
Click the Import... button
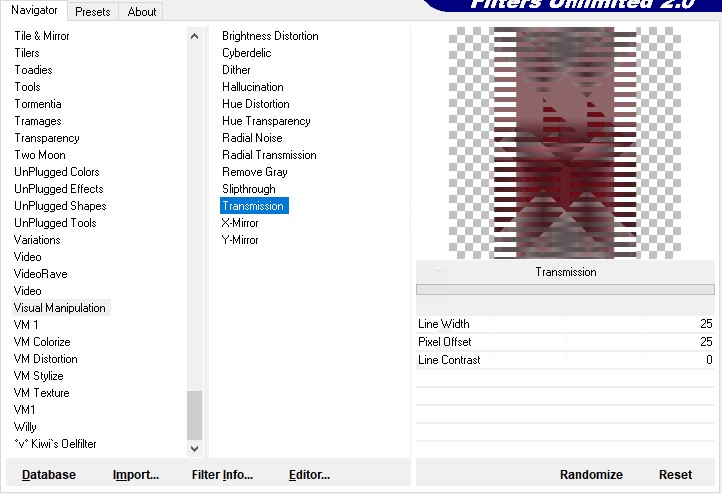[136, 475]
